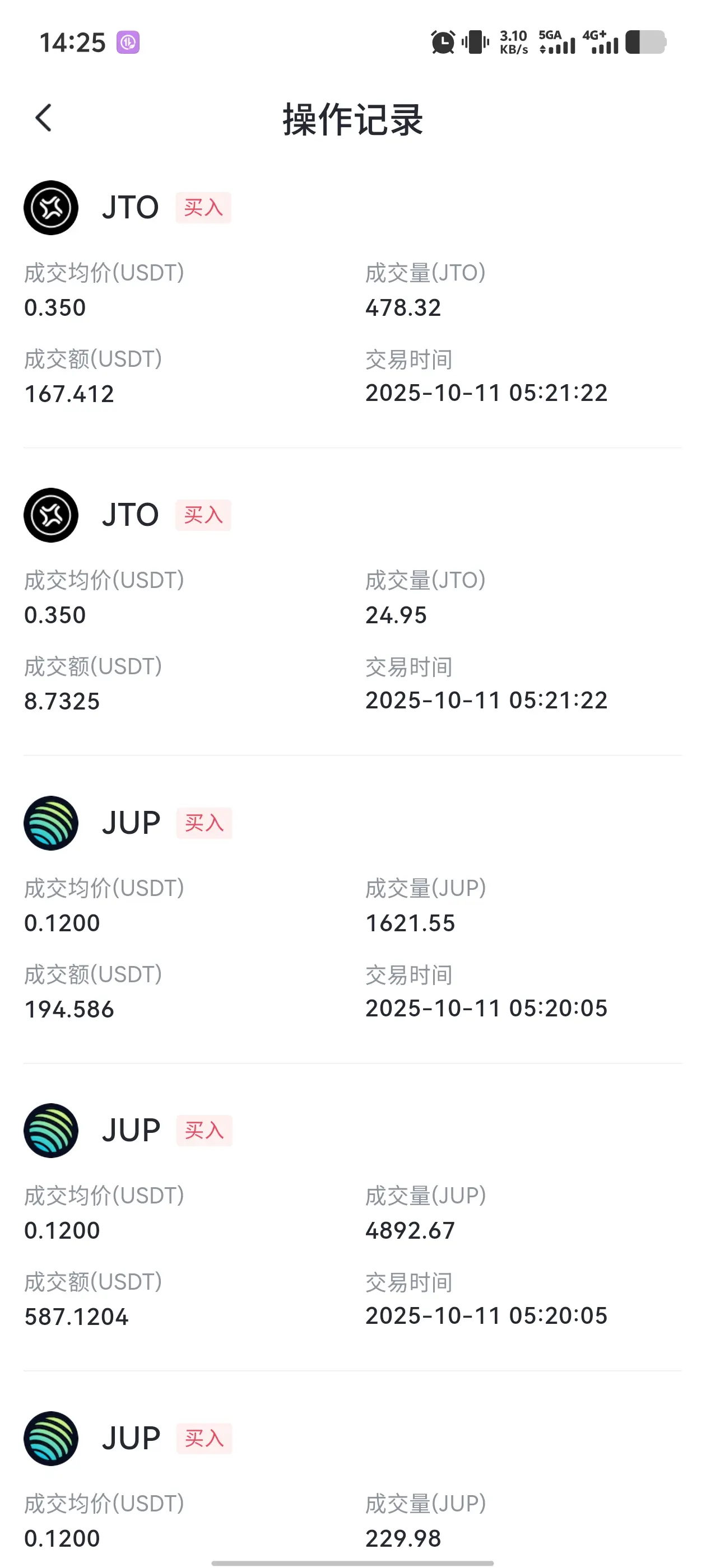
Task: Tap the battery indicator icon
Action: pos(645,42)
